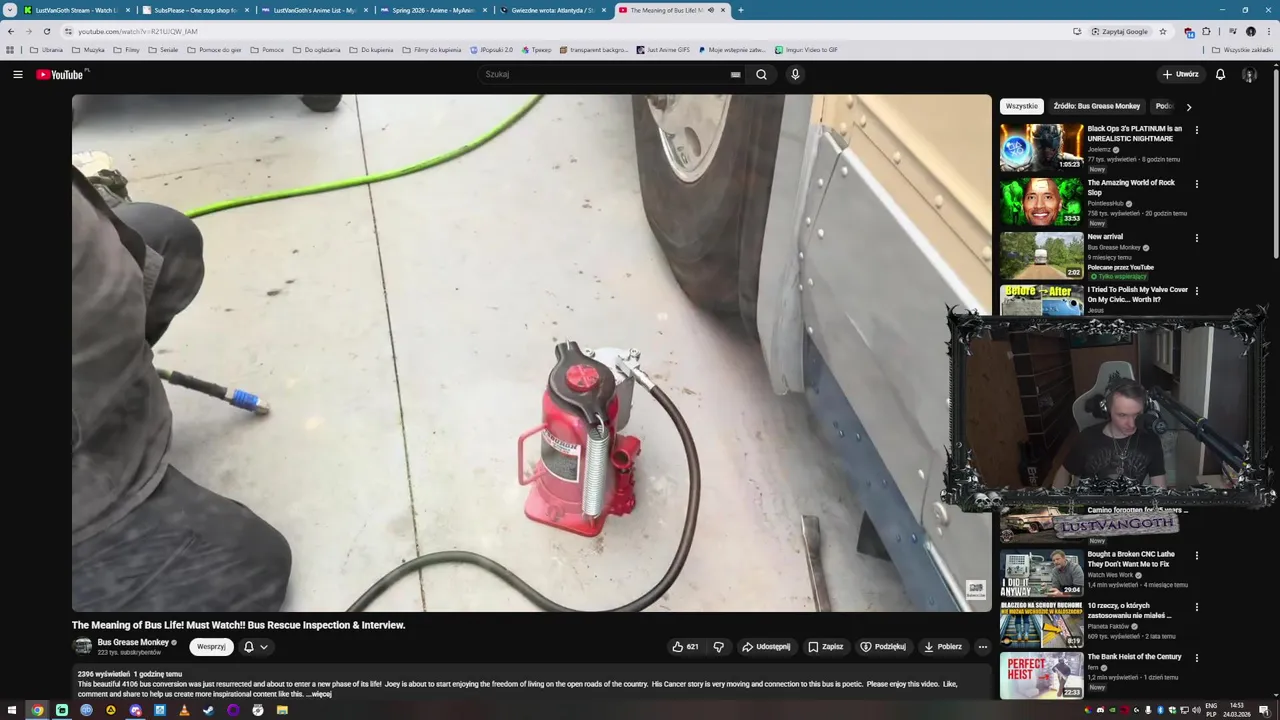Click the 'Pobierz' download button
The image size is (1280, 720).
tap(943, 647)
